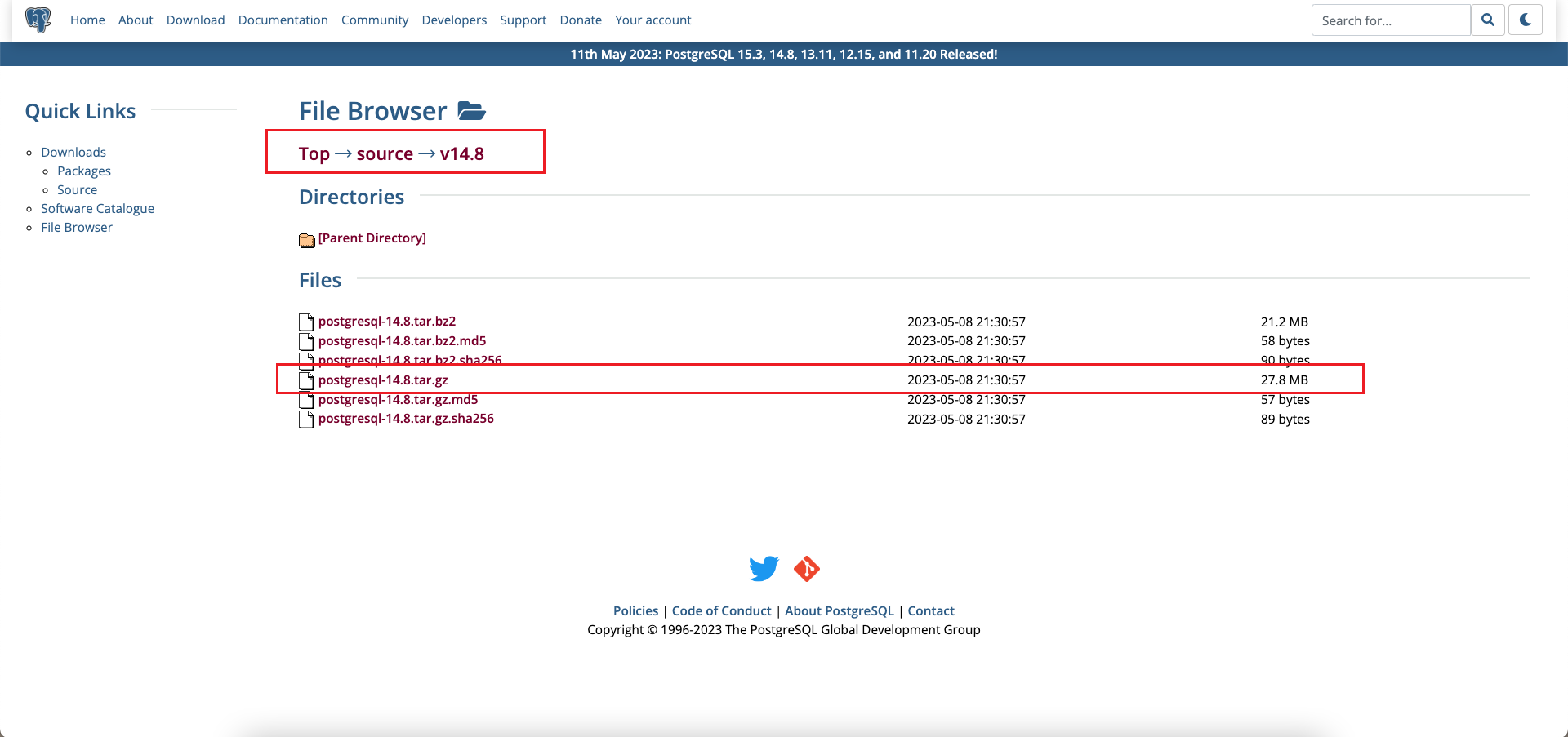Click file icon beside postgresql-14.8.tar.gz.md5
1568x737 pixels.
tap(306, 400)
